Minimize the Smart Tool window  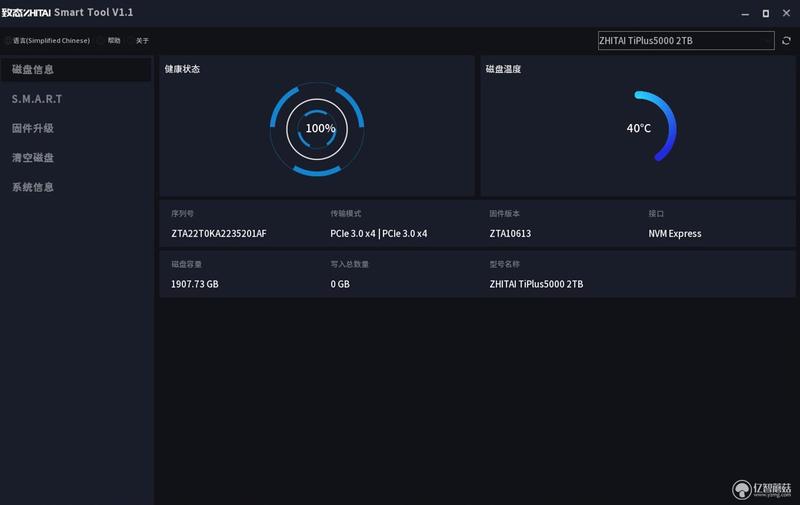point(745,14)
